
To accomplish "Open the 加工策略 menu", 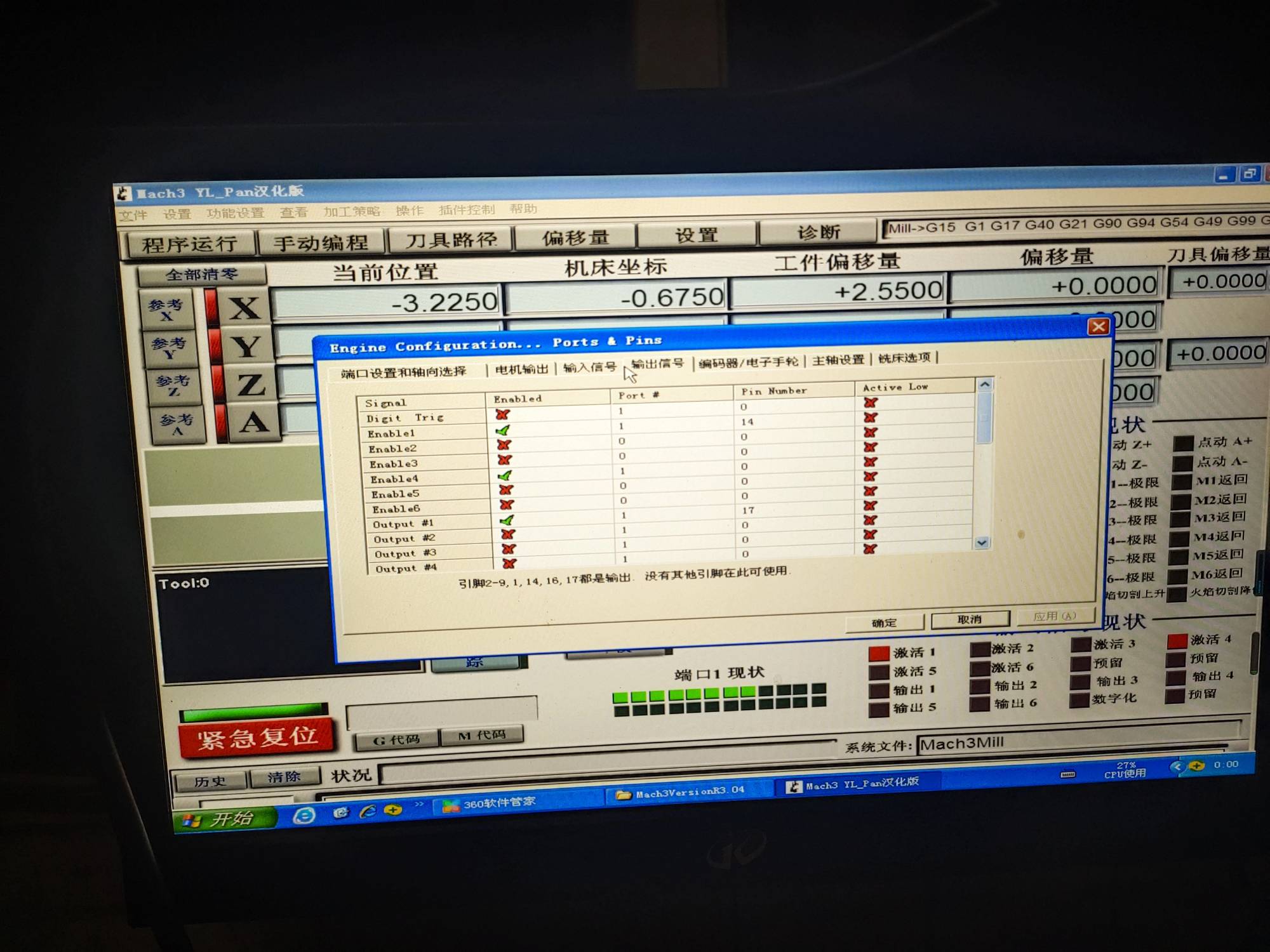I will click(351, 211).
